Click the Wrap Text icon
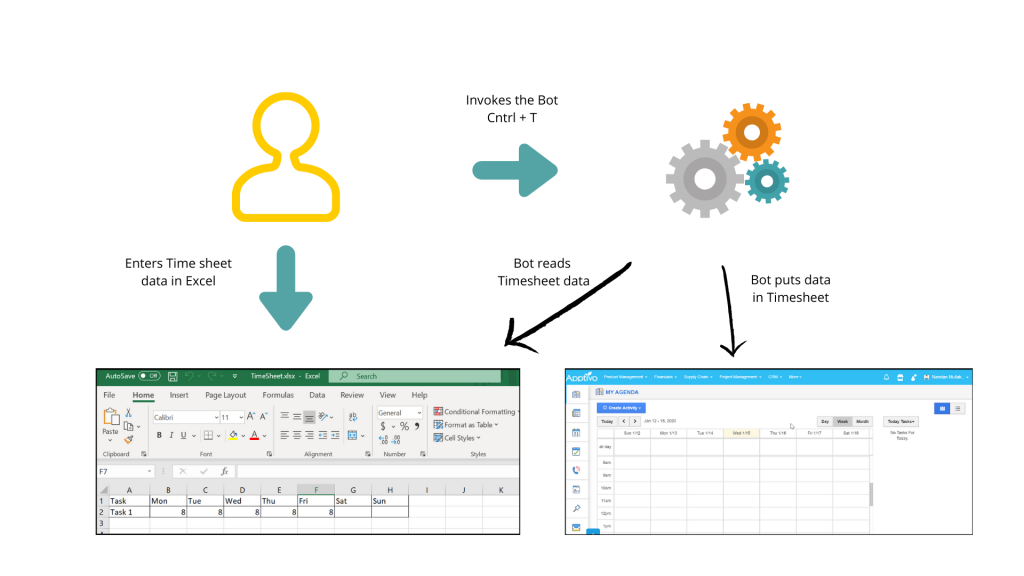Viewport: 1024px width, 576px height. pyautogui.click(x=353, y=417)
